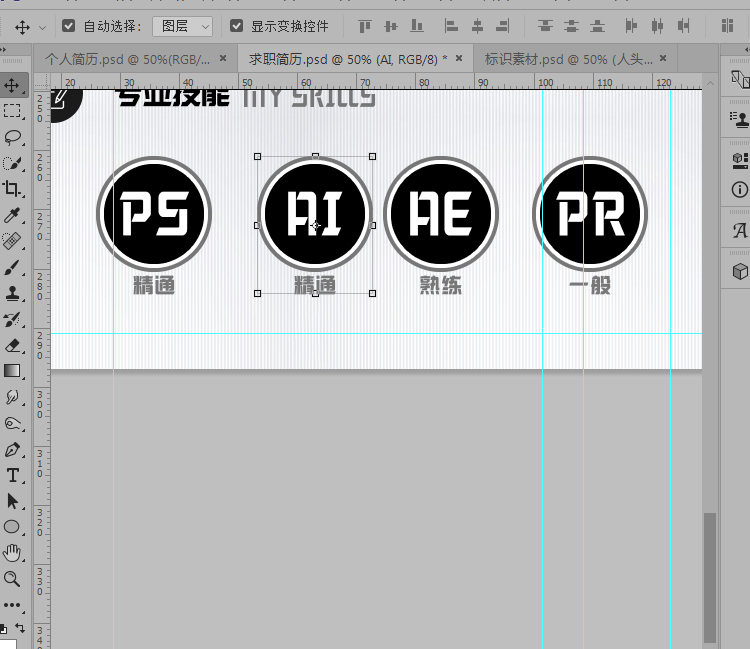750x649 pixels.
Task: Select the Clone Stamp tool
Action: tap(12, 293)
